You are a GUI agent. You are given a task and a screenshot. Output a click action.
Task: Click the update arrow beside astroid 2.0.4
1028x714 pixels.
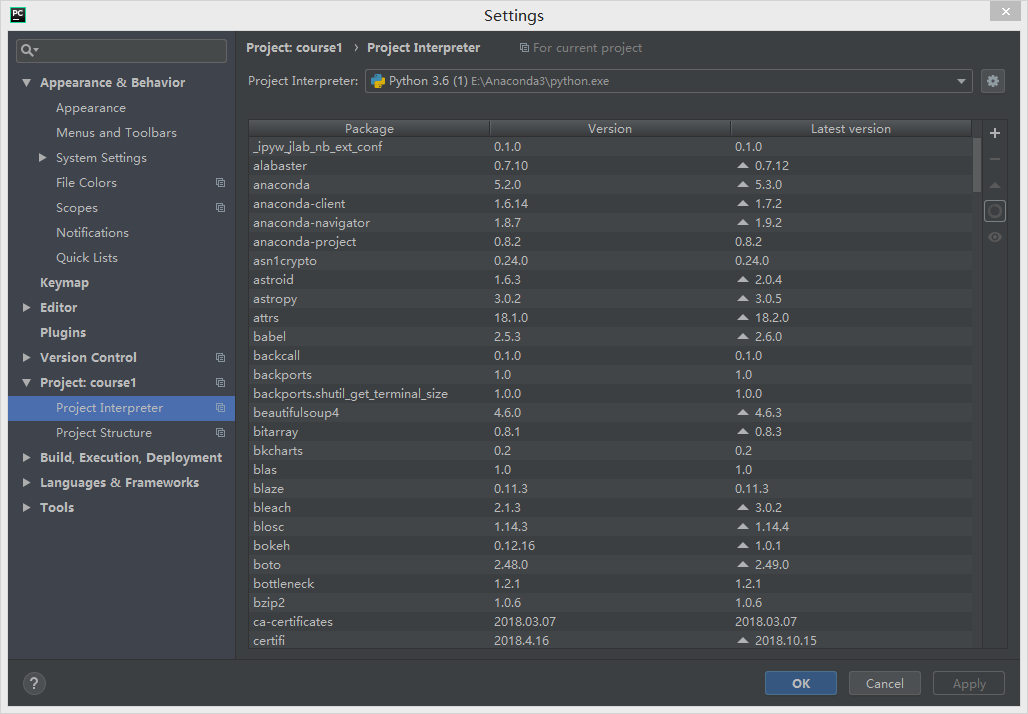coord(742,279)
